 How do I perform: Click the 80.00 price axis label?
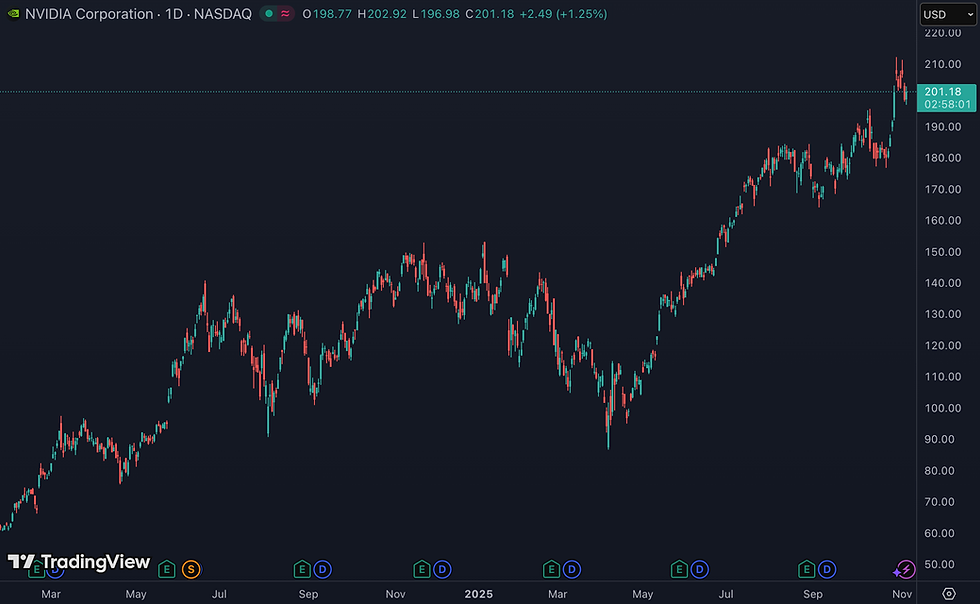point(939,470)
